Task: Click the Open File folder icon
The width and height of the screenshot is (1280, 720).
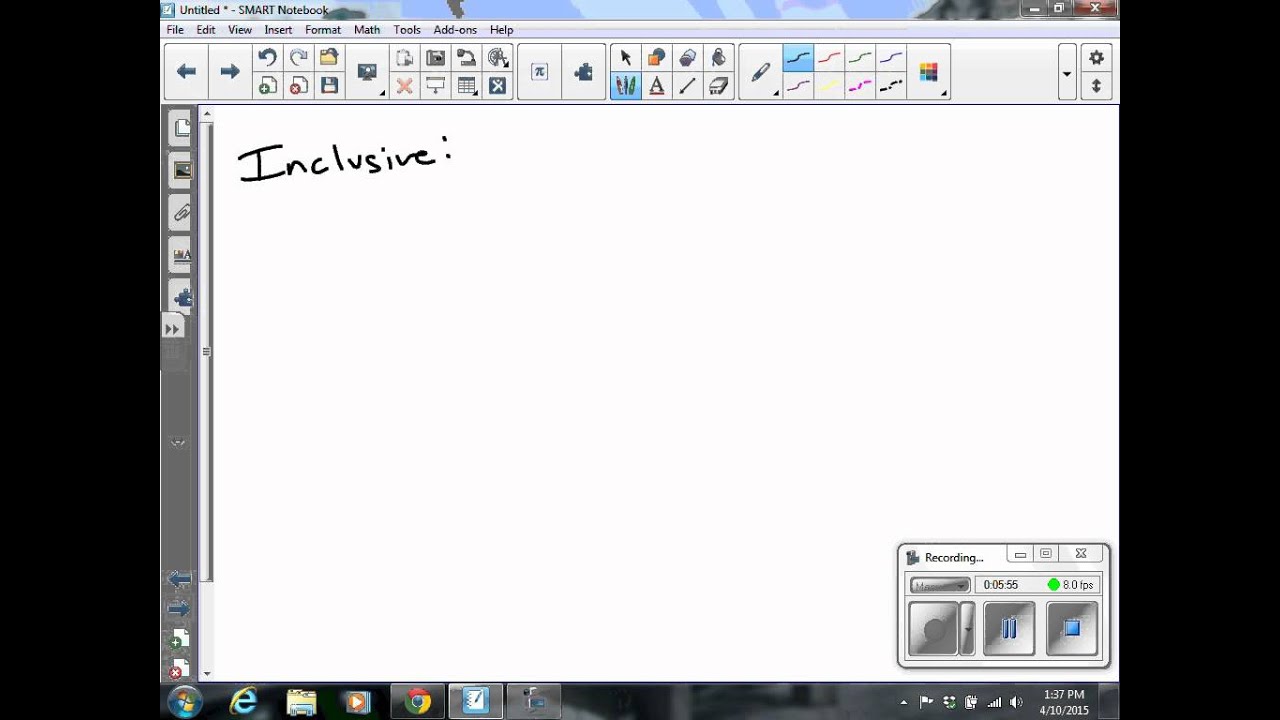Action: 329,58
